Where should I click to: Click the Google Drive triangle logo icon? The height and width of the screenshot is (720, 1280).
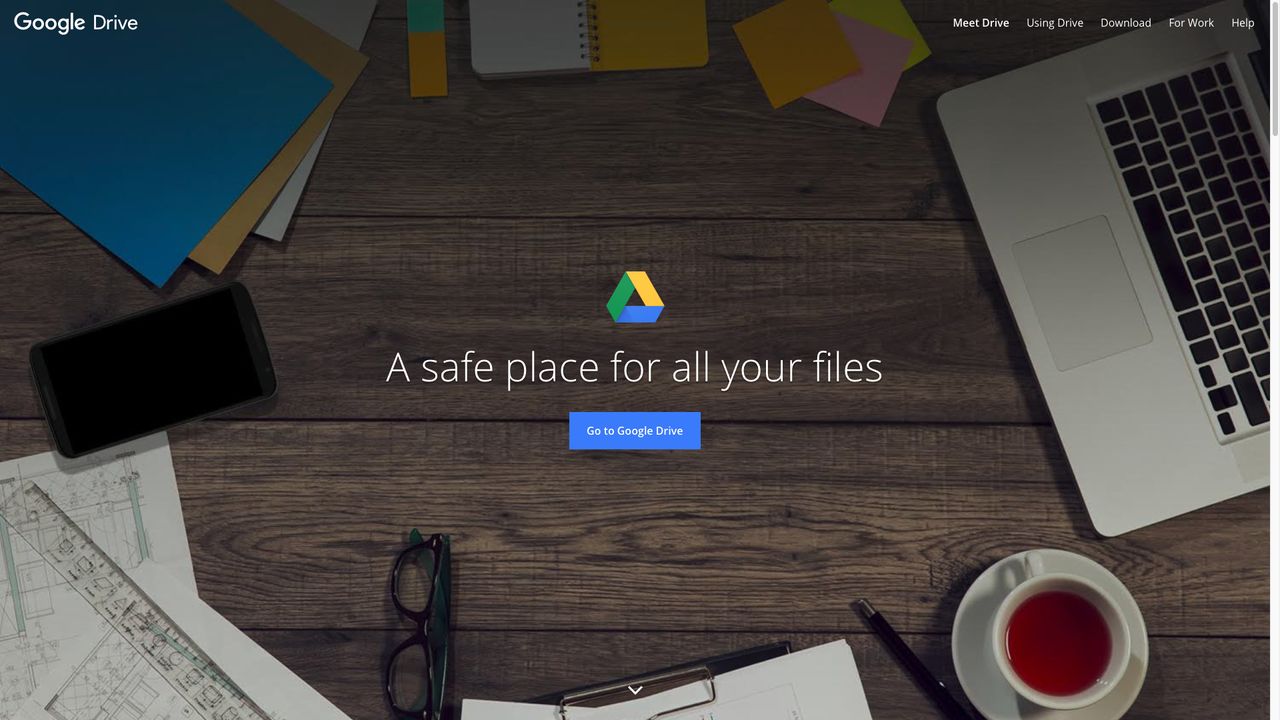pyautogui.click(x=635, y=297)
